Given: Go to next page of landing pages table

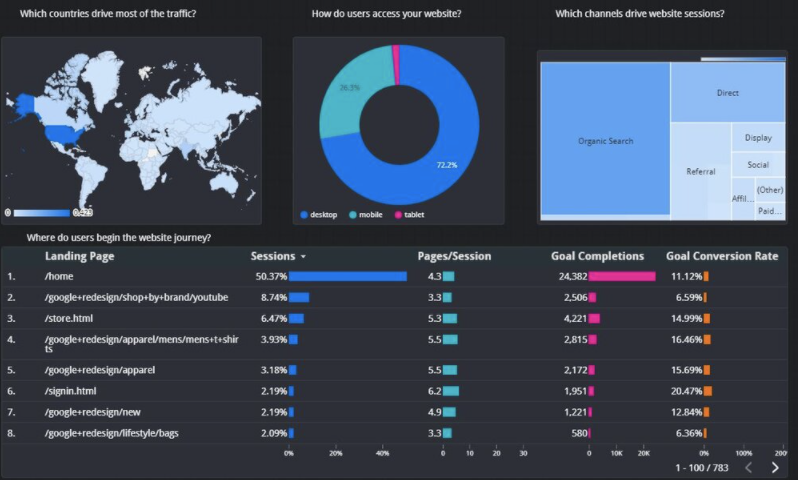Looking at the screenshot, I should tap(775, 467).
